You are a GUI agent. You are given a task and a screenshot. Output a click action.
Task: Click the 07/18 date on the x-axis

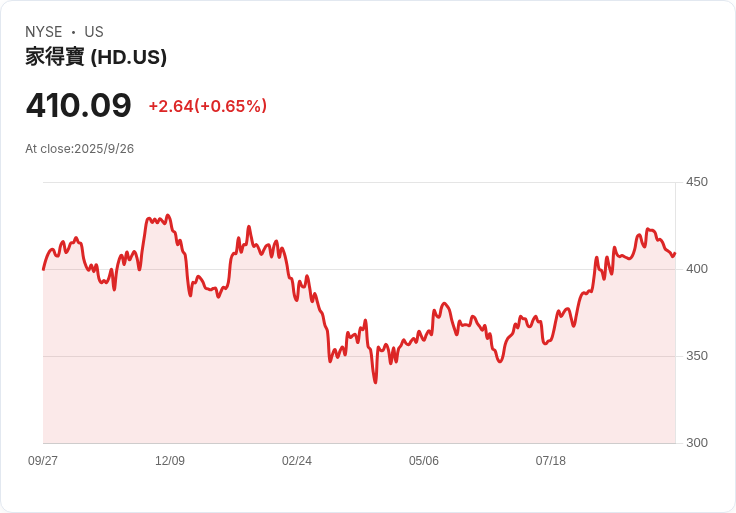pos(551,461)
